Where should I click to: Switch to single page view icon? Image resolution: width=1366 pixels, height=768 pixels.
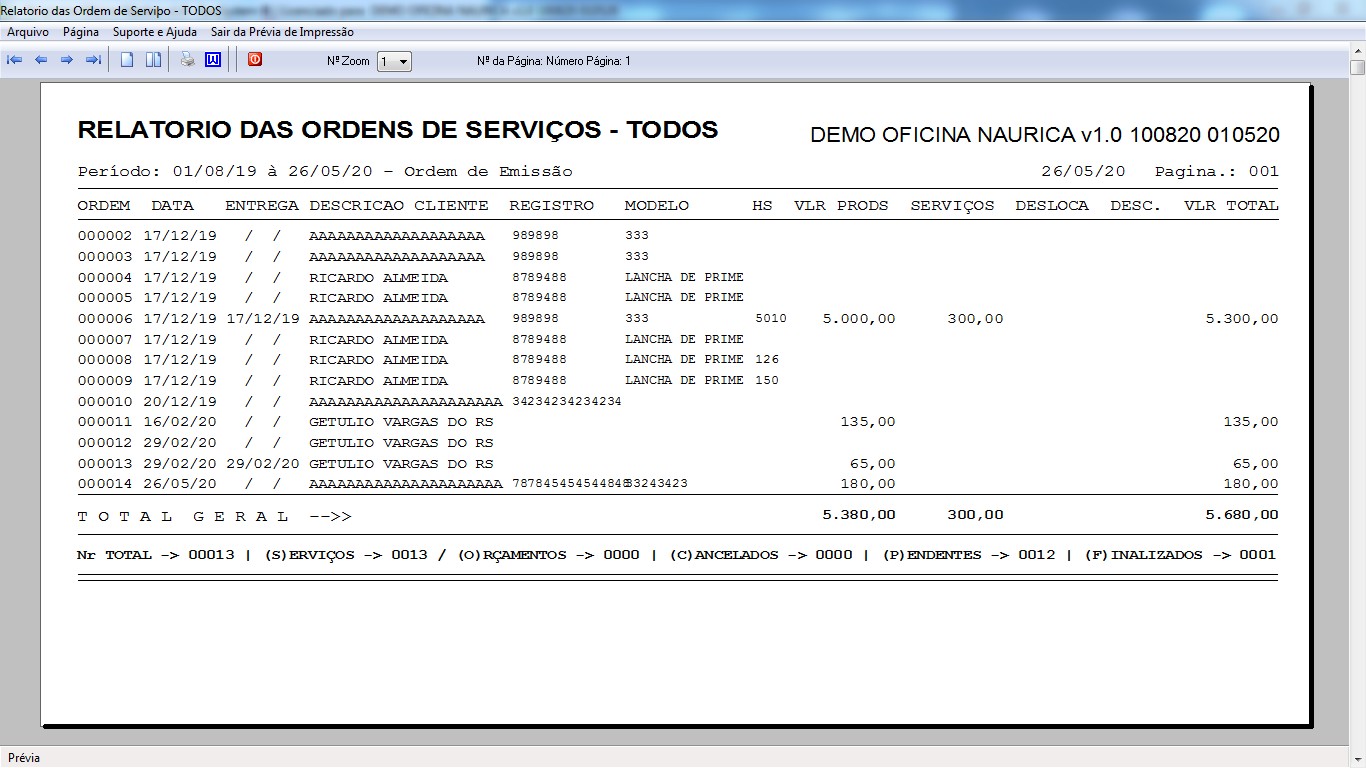(x=127, y=60)
